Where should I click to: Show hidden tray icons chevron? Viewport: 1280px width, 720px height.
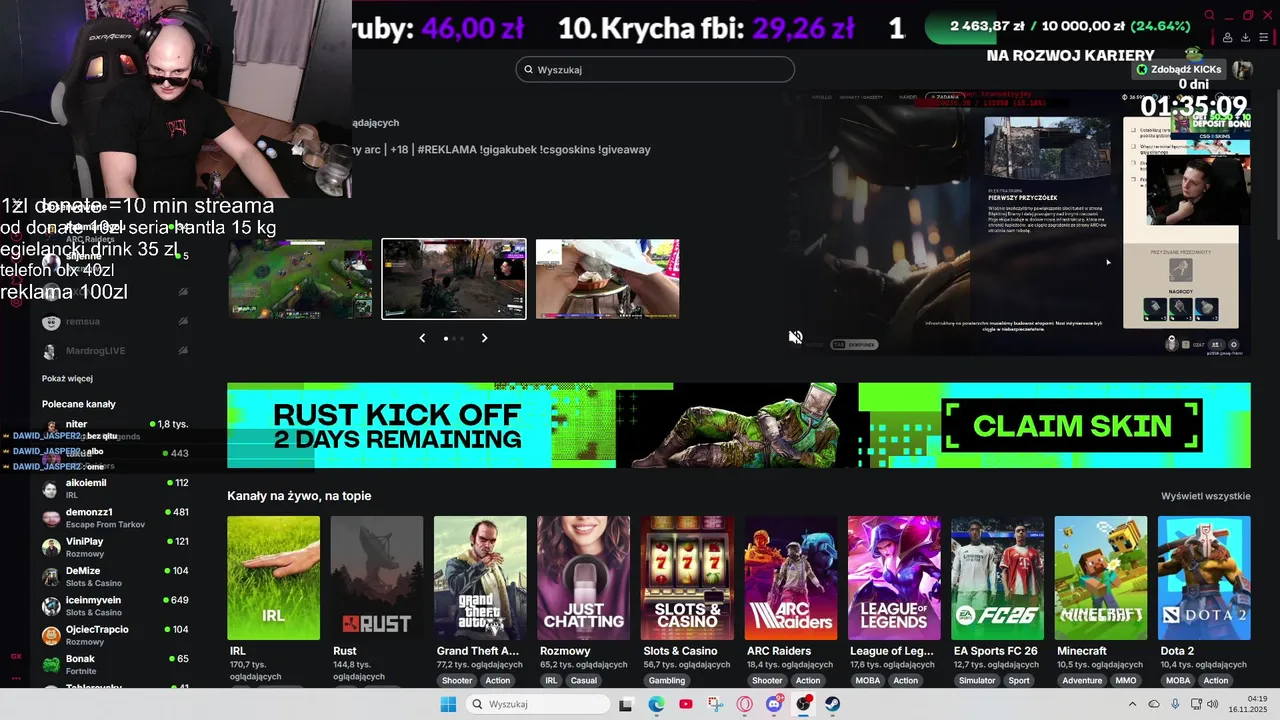pyautogui.click(x=1132, y=704)
